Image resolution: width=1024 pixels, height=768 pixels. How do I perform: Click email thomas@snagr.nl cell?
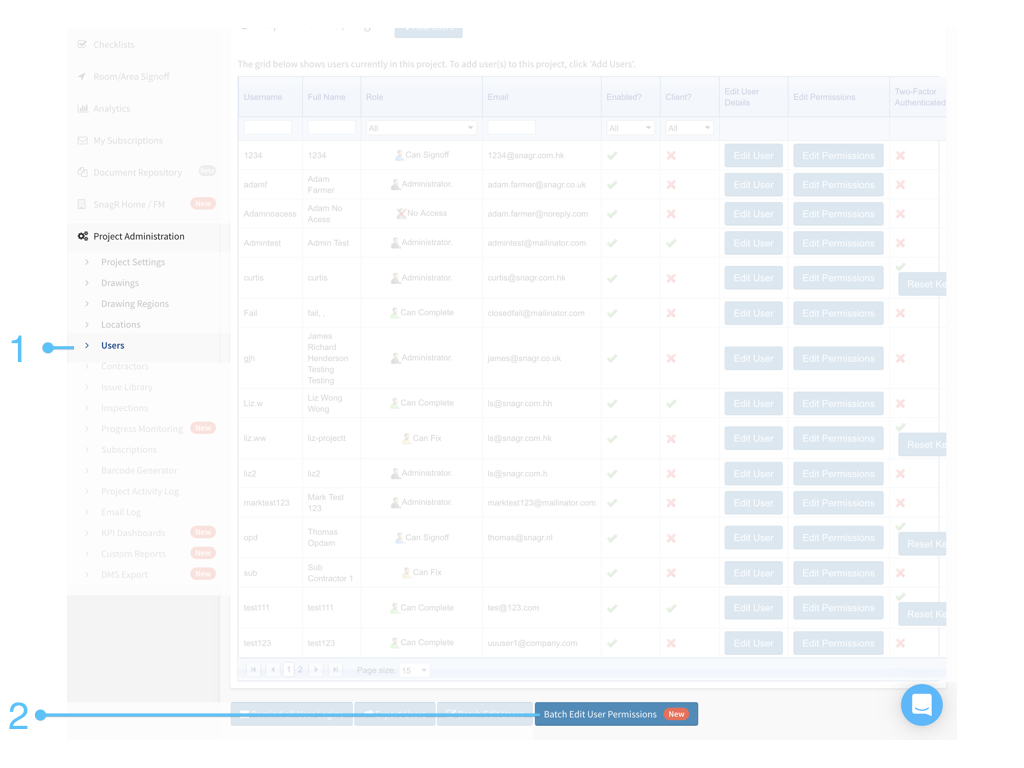[520, 537]
